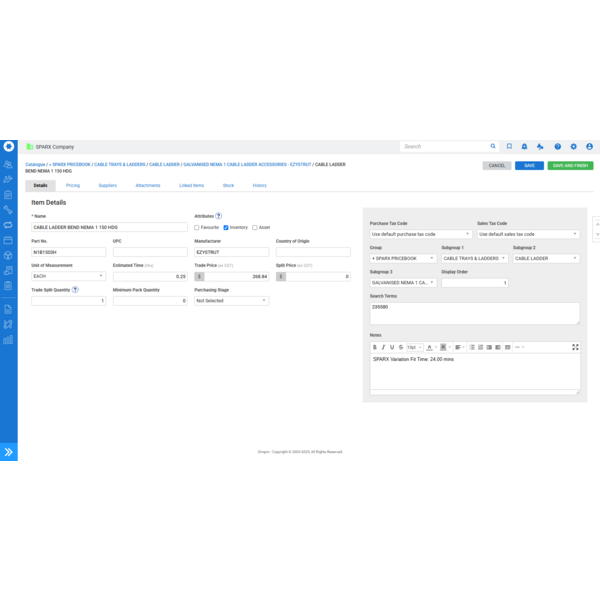The width and height of the screenshot is (600, 600).
Task: Open the Unit of Measurement dropdown
Action: (x=68, y=276)
